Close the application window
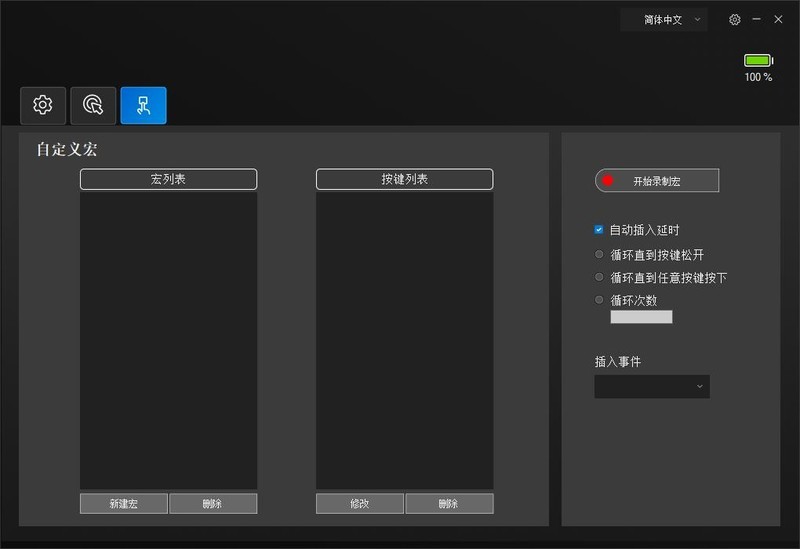This screenshot has width=800, height=549. (x=778, y=19)
